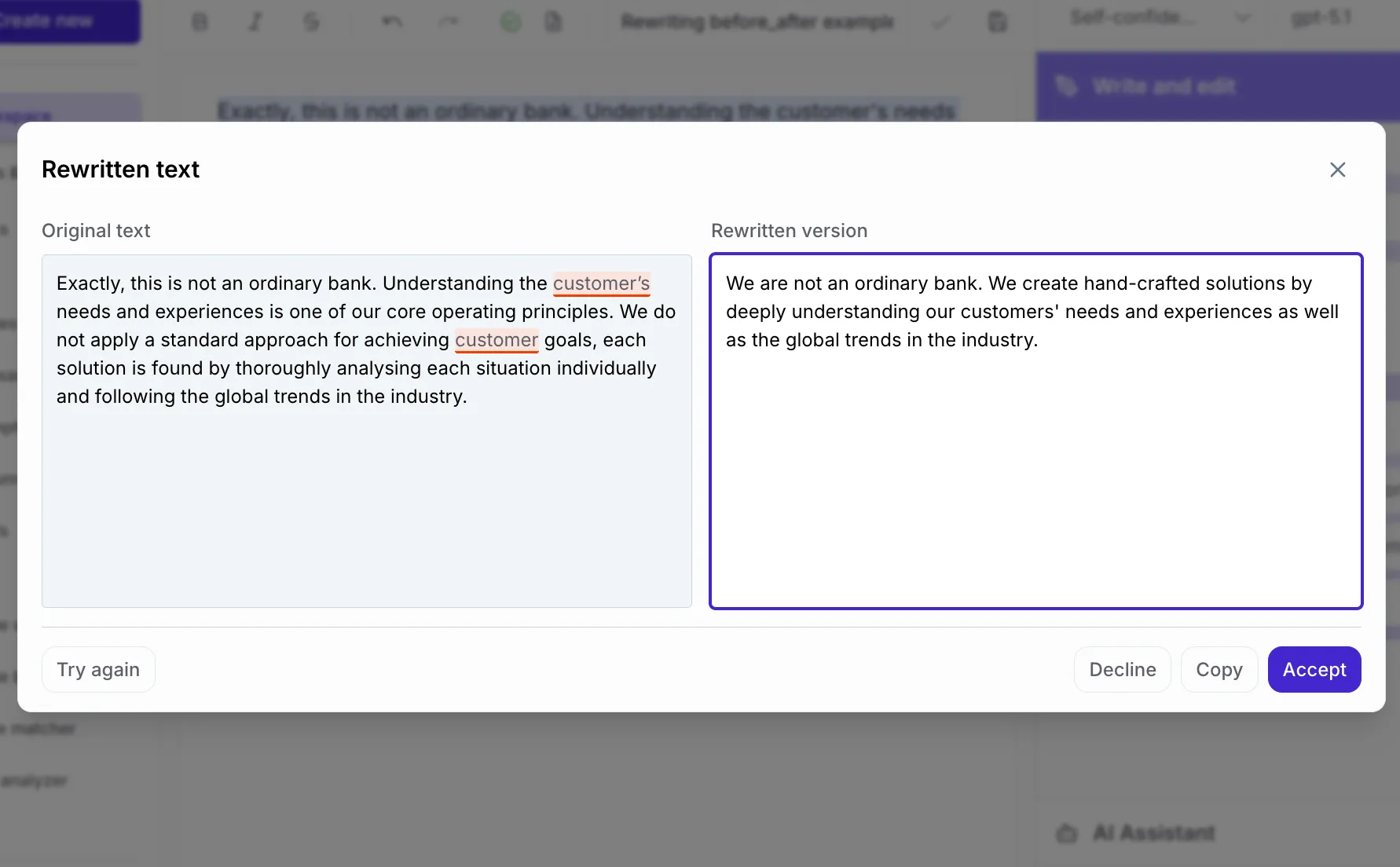The width and height of the screenshot is (1400, 867).
Task: Click the copy-to-clipboard icon beside the document title
Action: click(x=996, y=21)
